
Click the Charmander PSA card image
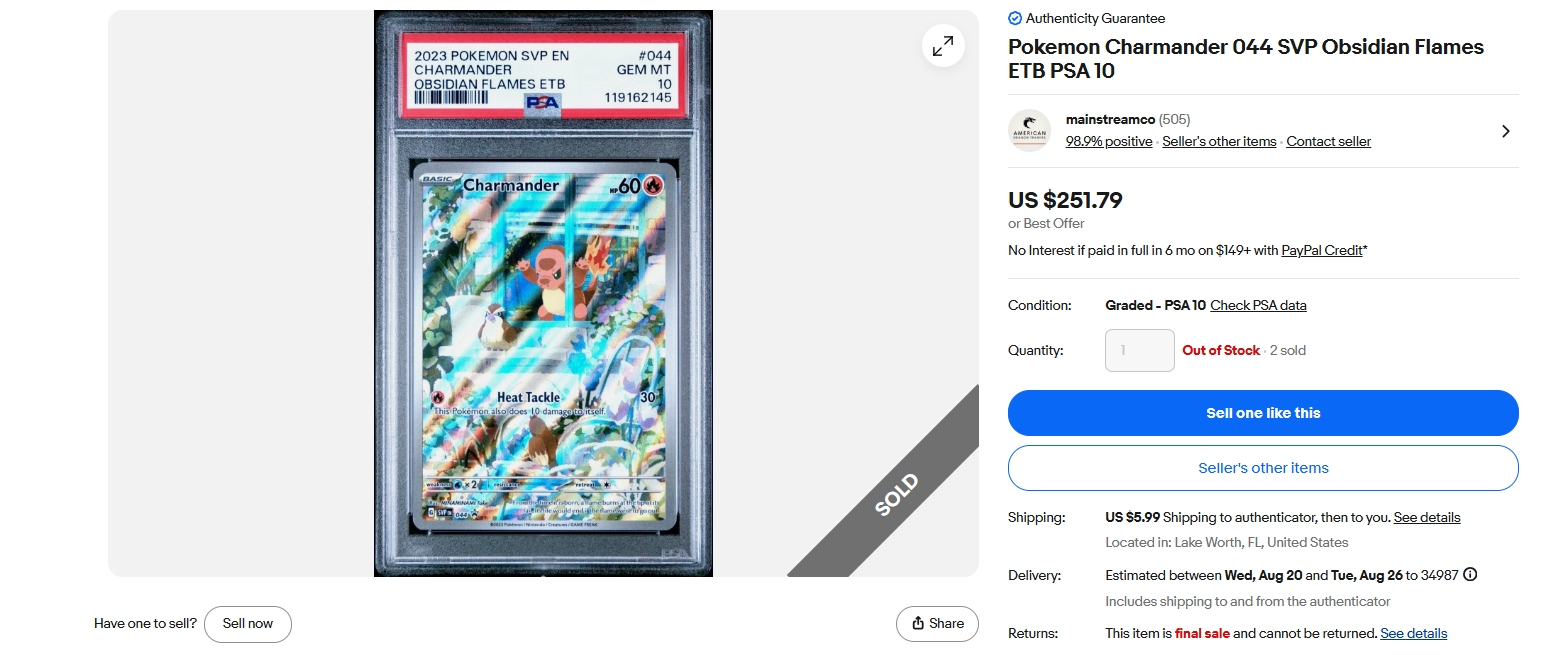(543, 293)
